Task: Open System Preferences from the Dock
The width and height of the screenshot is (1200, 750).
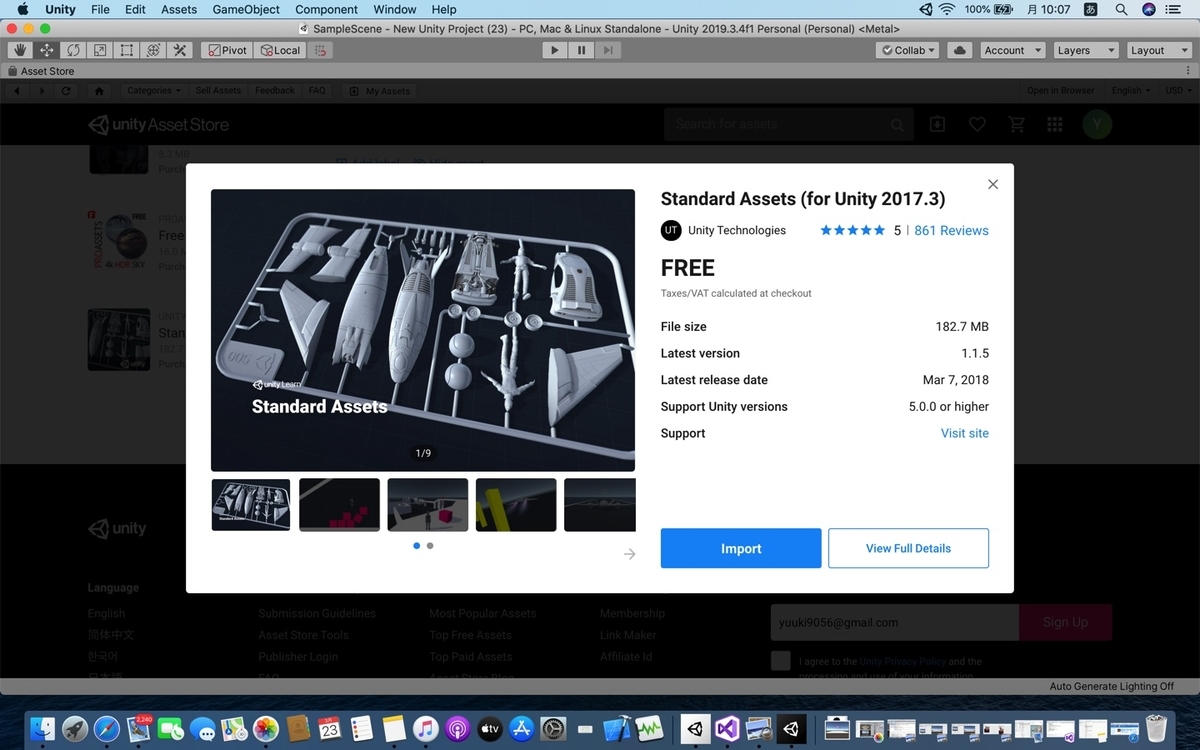Action: point(553,728)
